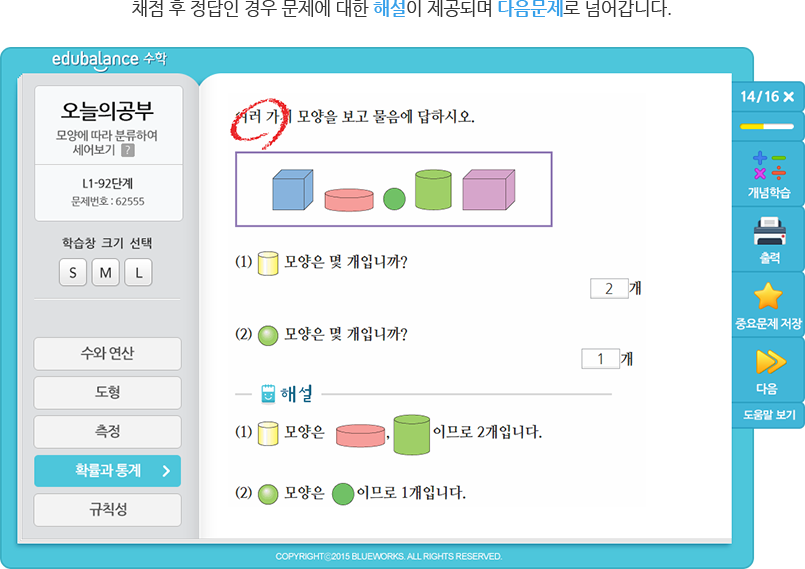Close the panel with the X icon

coord(789,97)
